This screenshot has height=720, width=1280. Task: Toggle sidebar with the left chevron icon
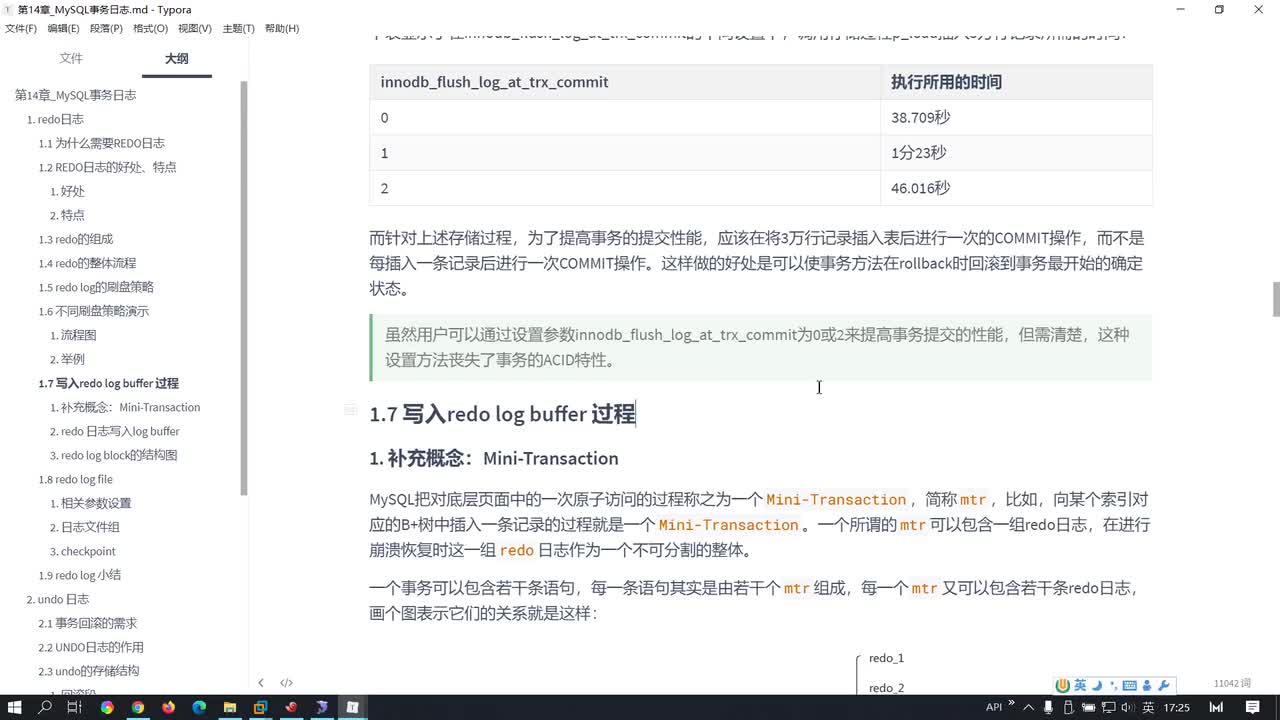261,683
